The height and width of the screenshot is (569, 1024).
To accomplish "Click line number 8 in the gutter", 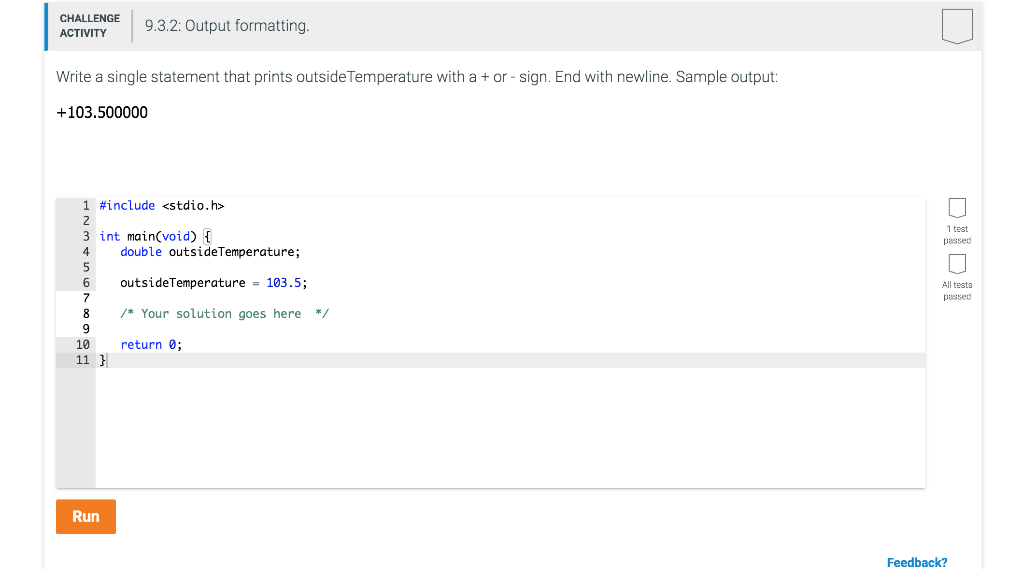I will coord(86,314).
